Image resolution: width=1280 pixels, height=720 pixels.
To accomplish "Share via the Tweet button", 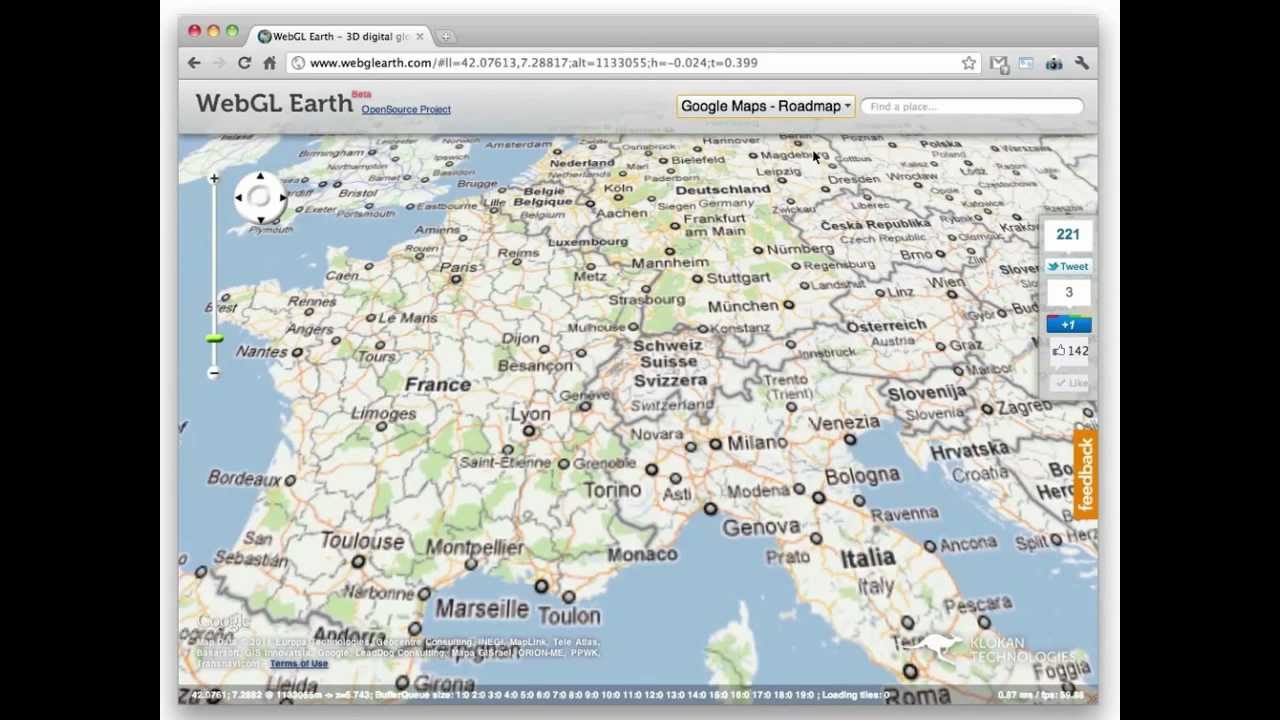I will pos(1068,267).
